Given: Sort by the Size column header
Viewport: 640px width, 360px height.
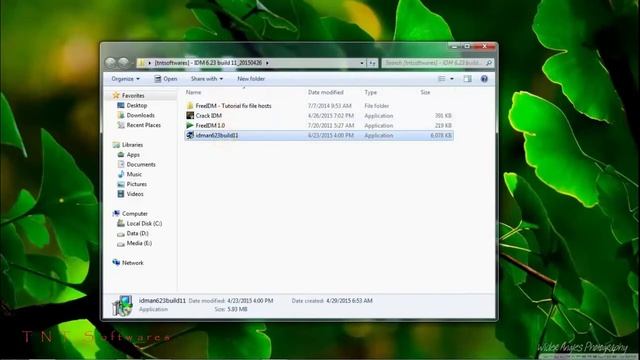Looking at the screenshot, I should tap(425, 93).
